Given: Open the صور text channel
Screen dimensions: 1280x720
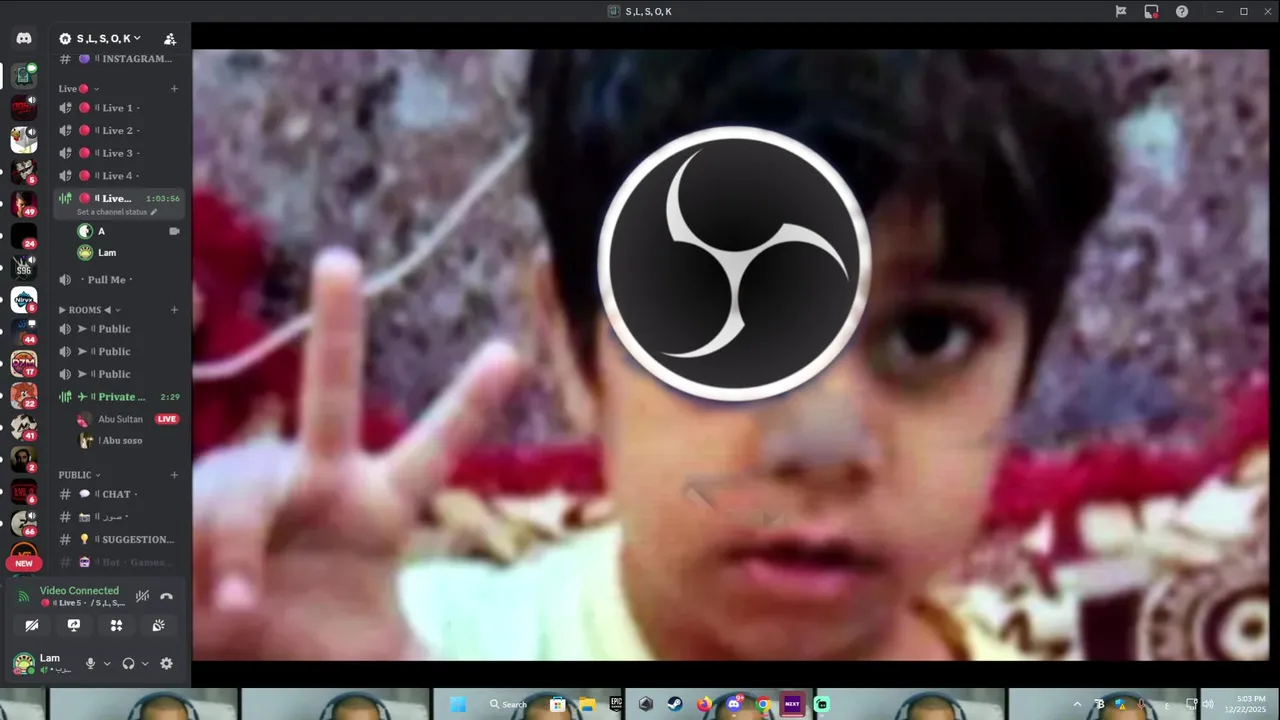Looking at the screenshot, I should coord(120,517).
